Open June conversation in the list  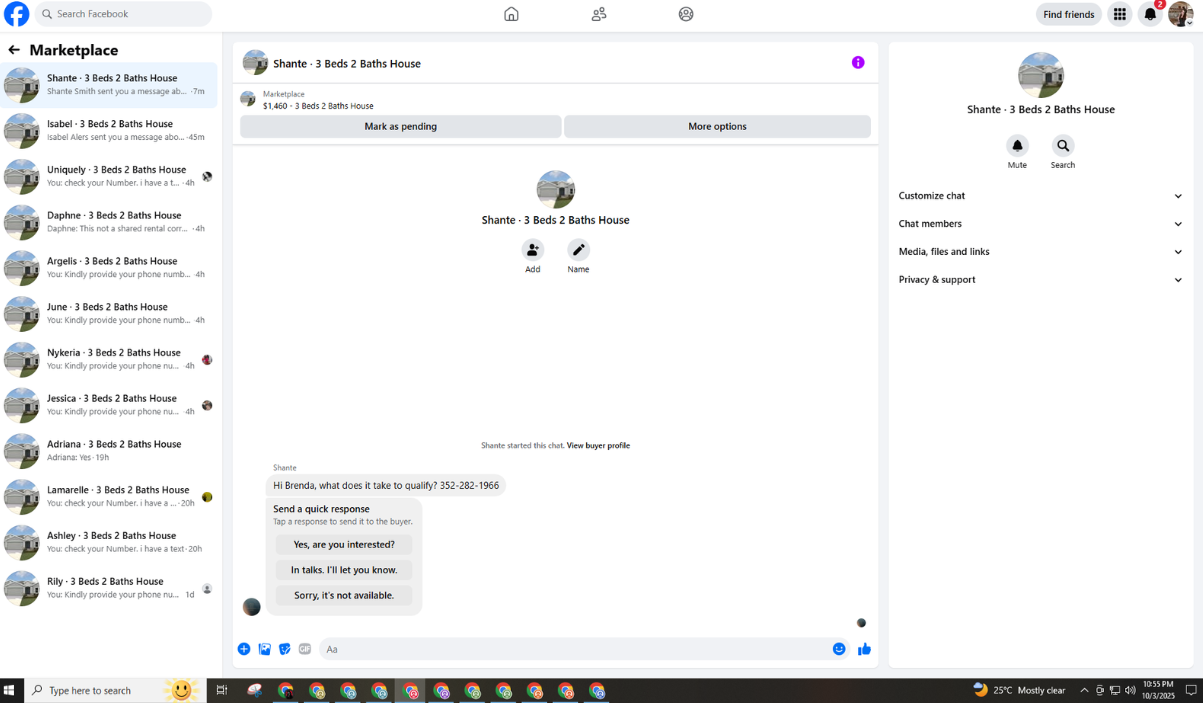109,314
